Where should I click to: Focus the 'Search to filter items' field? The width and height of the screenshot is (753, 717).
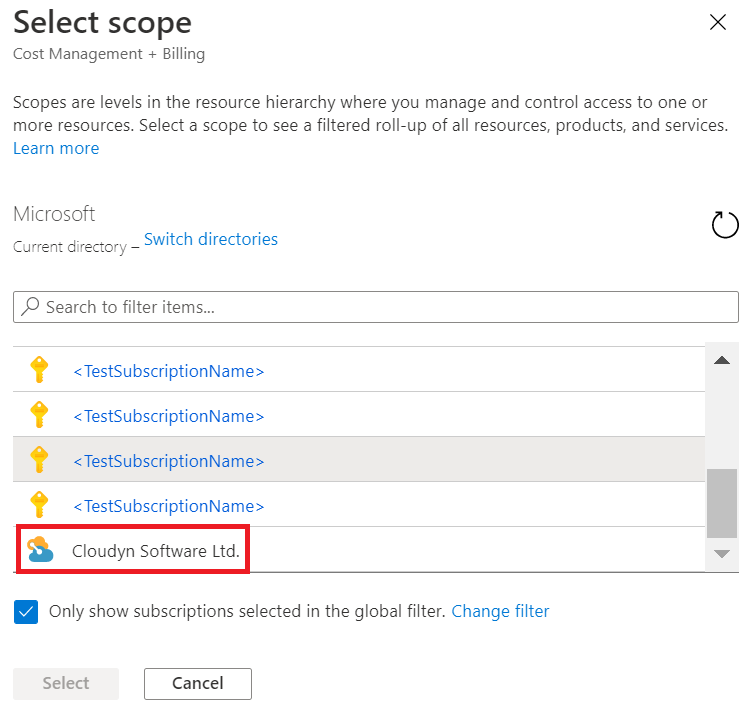point(385,307)
